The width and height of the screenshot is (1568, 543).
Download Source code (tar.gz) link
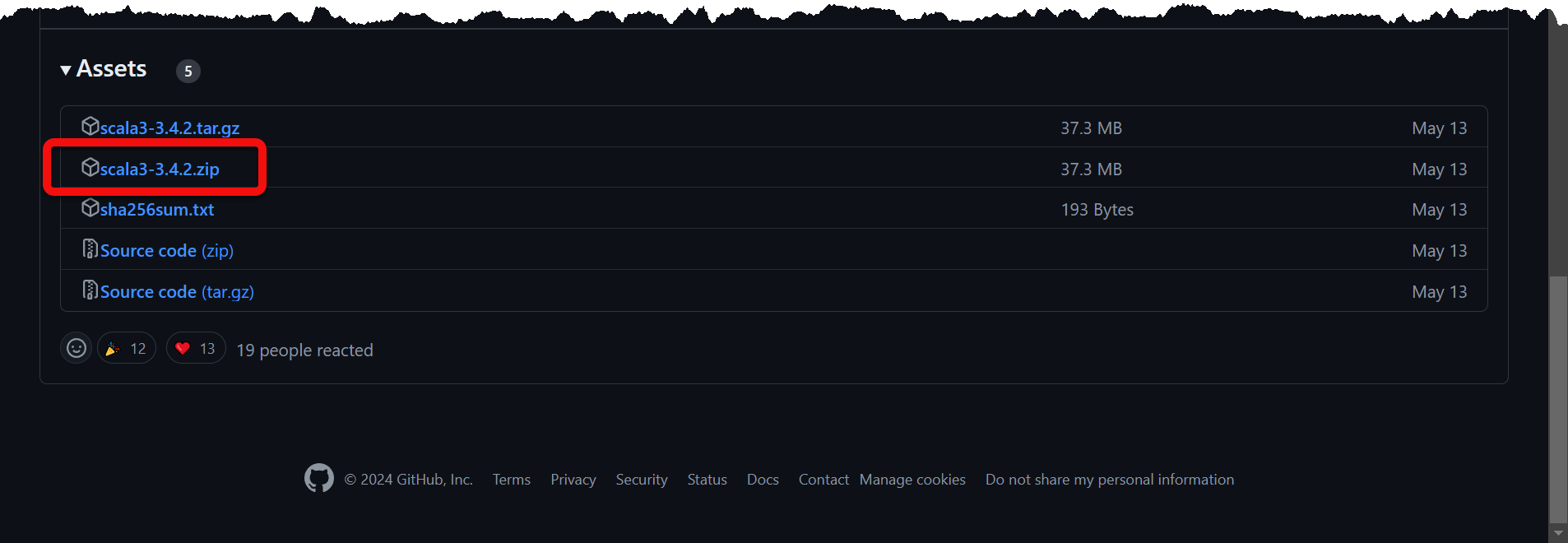pyautogui.click(x=177, y=292)
